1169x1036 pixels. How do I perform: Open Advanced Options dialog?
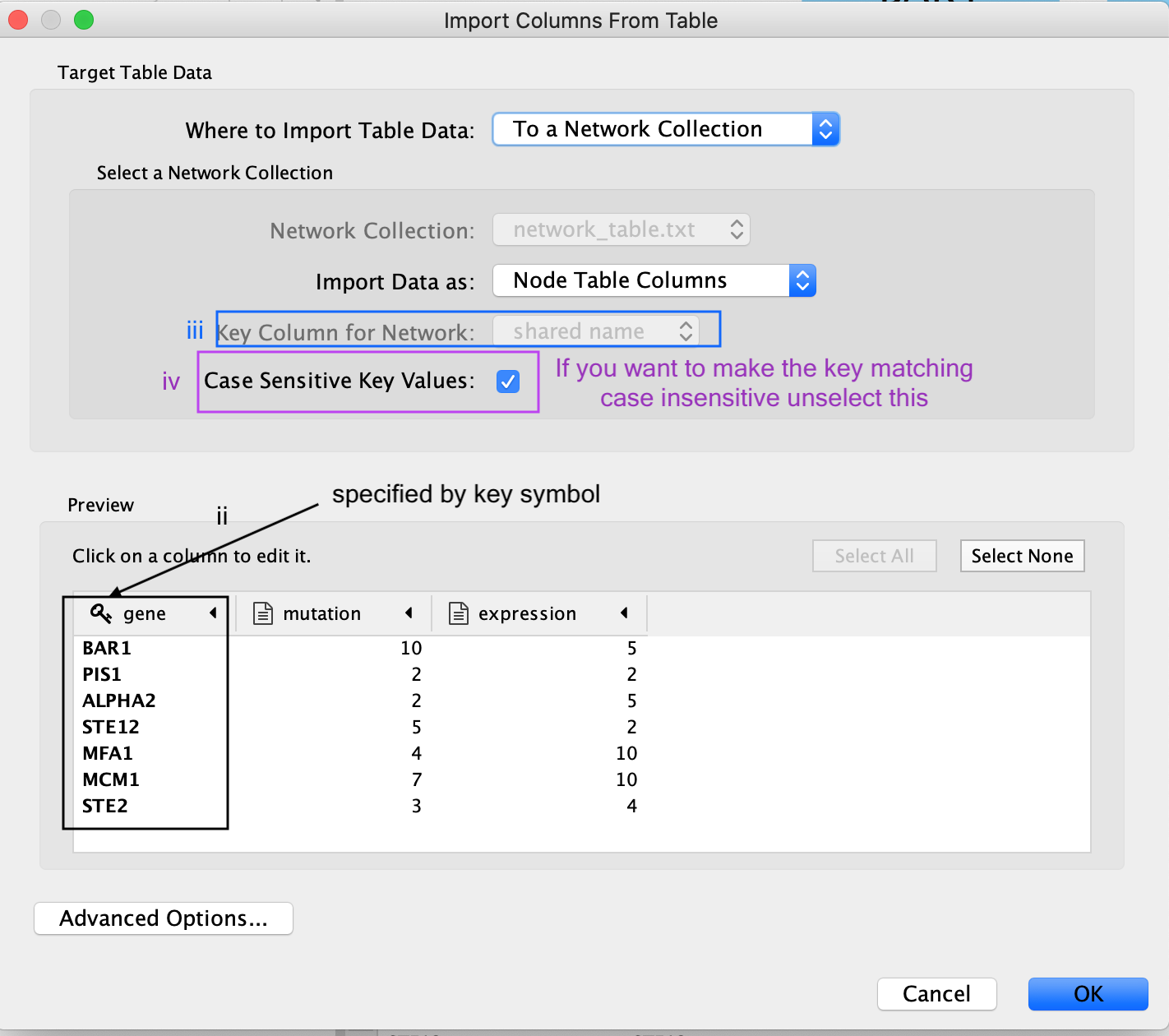pos(164,918)
